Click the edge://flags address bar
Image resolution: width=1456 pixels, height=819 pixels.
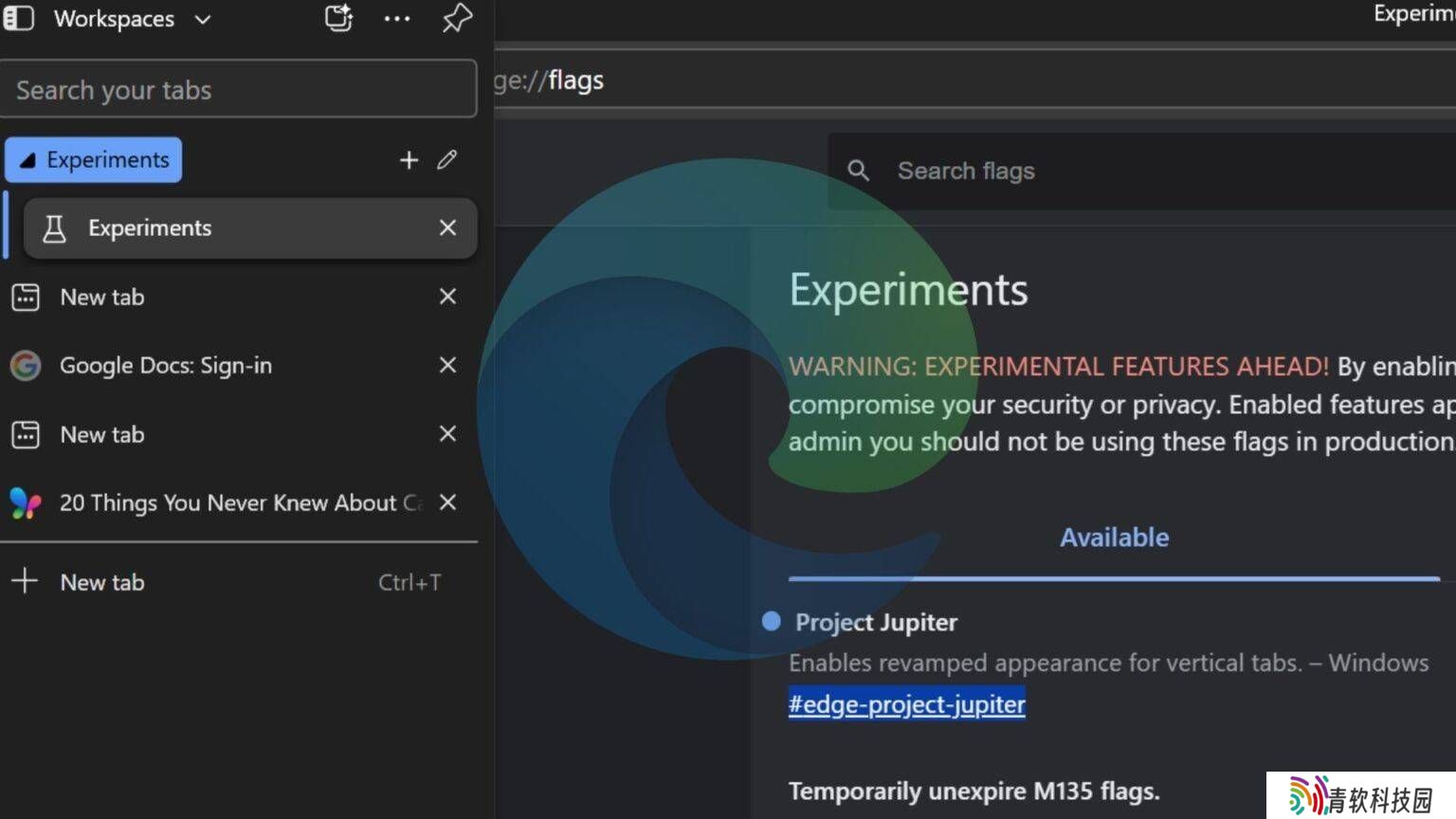[x=974, y=80]
